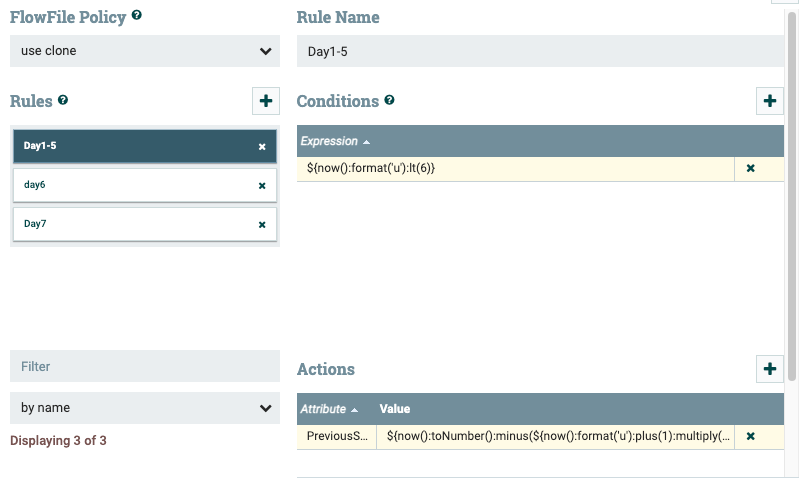
Task: Add a new action with plus icon
Action: click(769, 369)
